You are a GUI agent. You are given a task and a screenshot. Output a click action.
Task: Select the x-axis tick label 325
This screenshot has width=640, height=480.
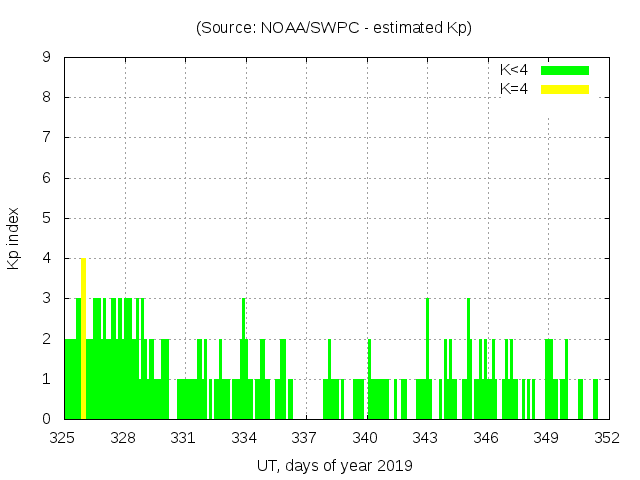63,437
